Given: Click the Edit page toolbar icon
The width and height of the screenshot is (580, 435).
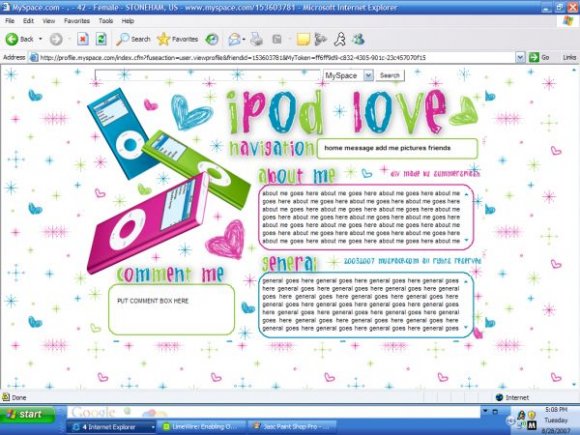Looking at the screenshot, I should point(277,39).
